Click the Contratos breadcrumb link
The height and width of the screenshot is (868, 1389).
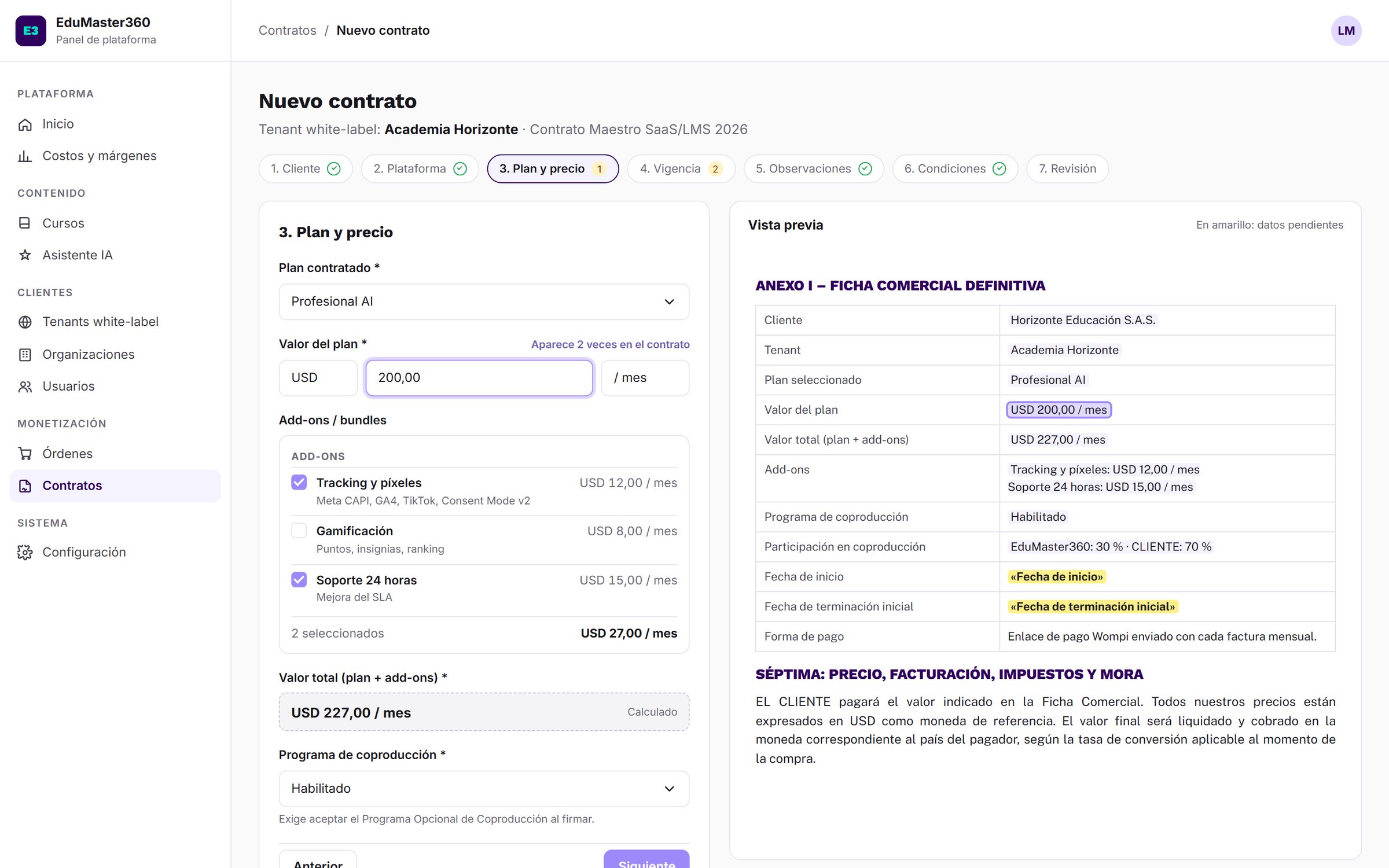click(x=287, y=31)
